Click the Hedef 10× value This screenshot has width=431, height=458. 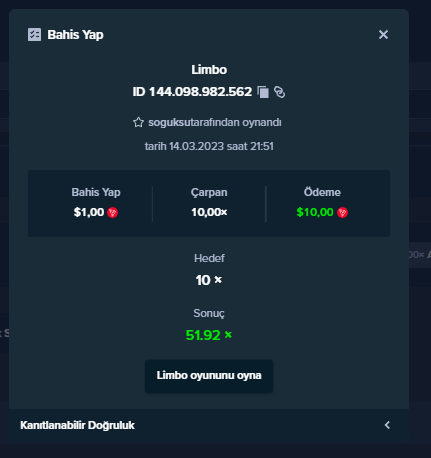[209, 280]
